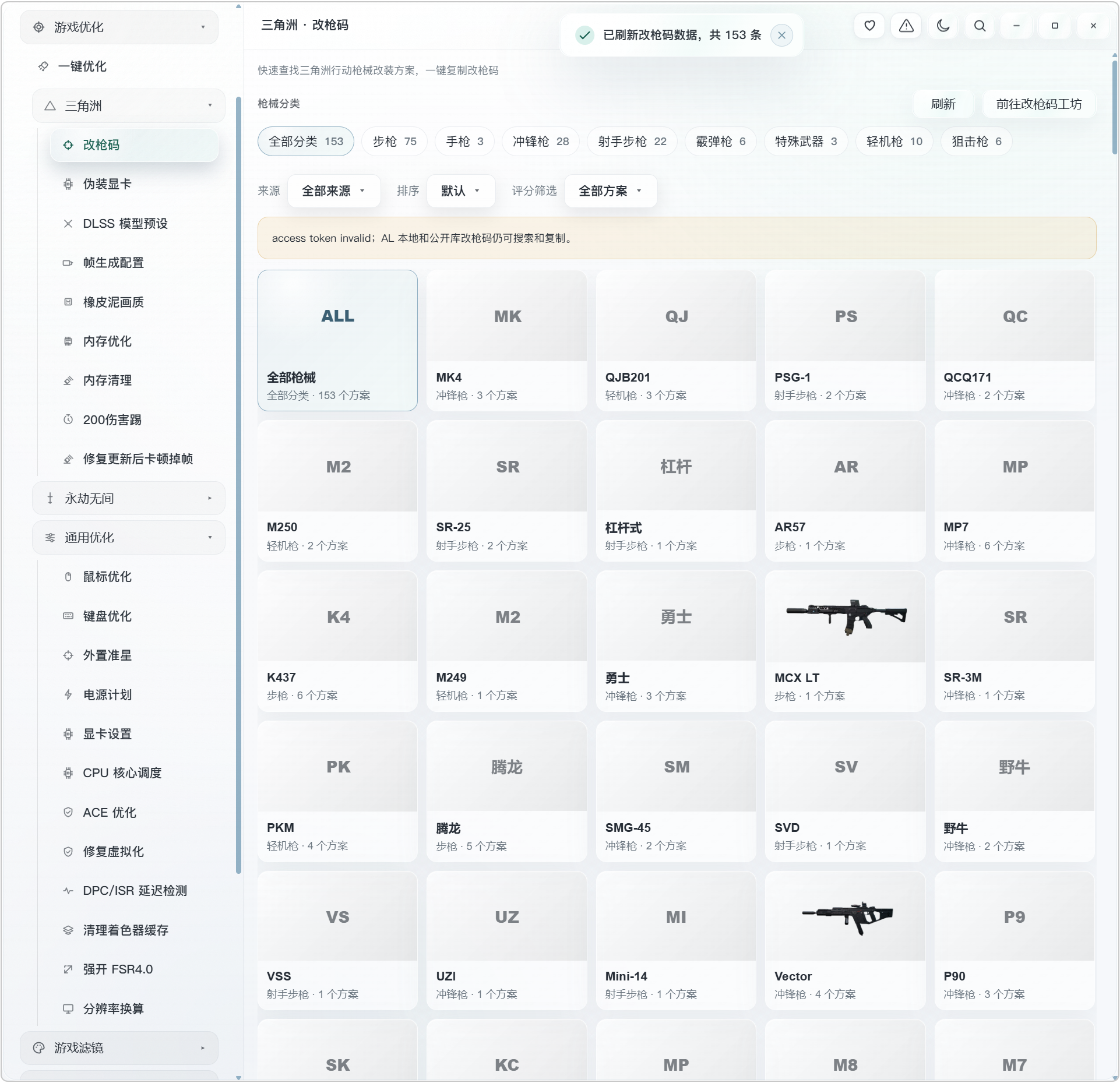Open the K437 weapon card
1120x1083 pixels.
(x=337, y=641)
